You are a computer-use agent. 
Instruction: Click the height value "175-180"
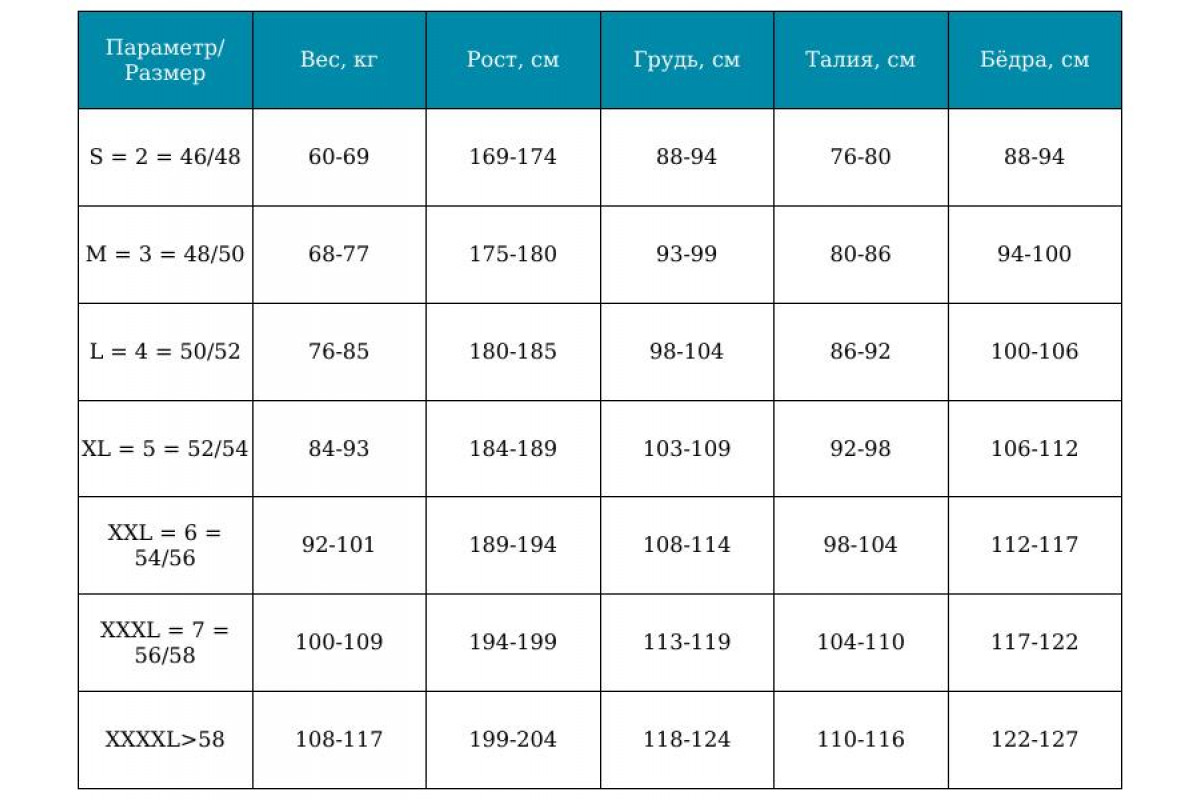[513, 254]
